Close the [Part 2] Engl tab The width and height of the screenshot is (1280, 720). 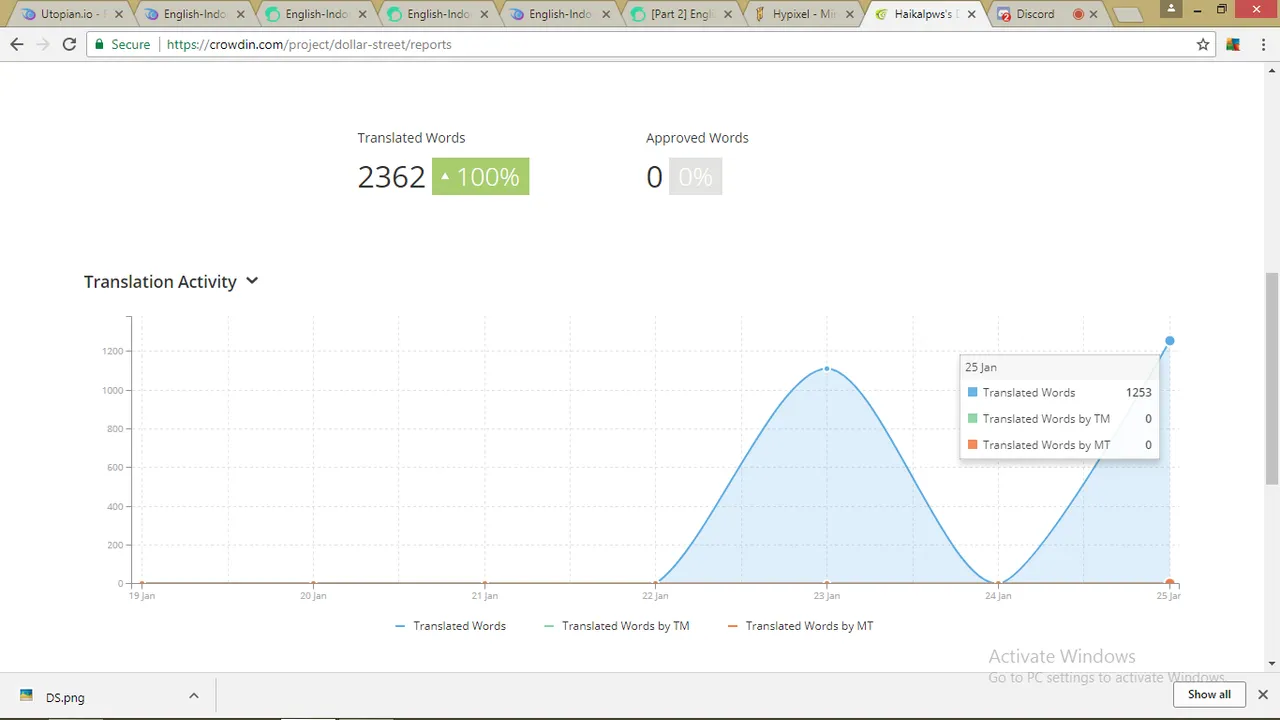728,15
